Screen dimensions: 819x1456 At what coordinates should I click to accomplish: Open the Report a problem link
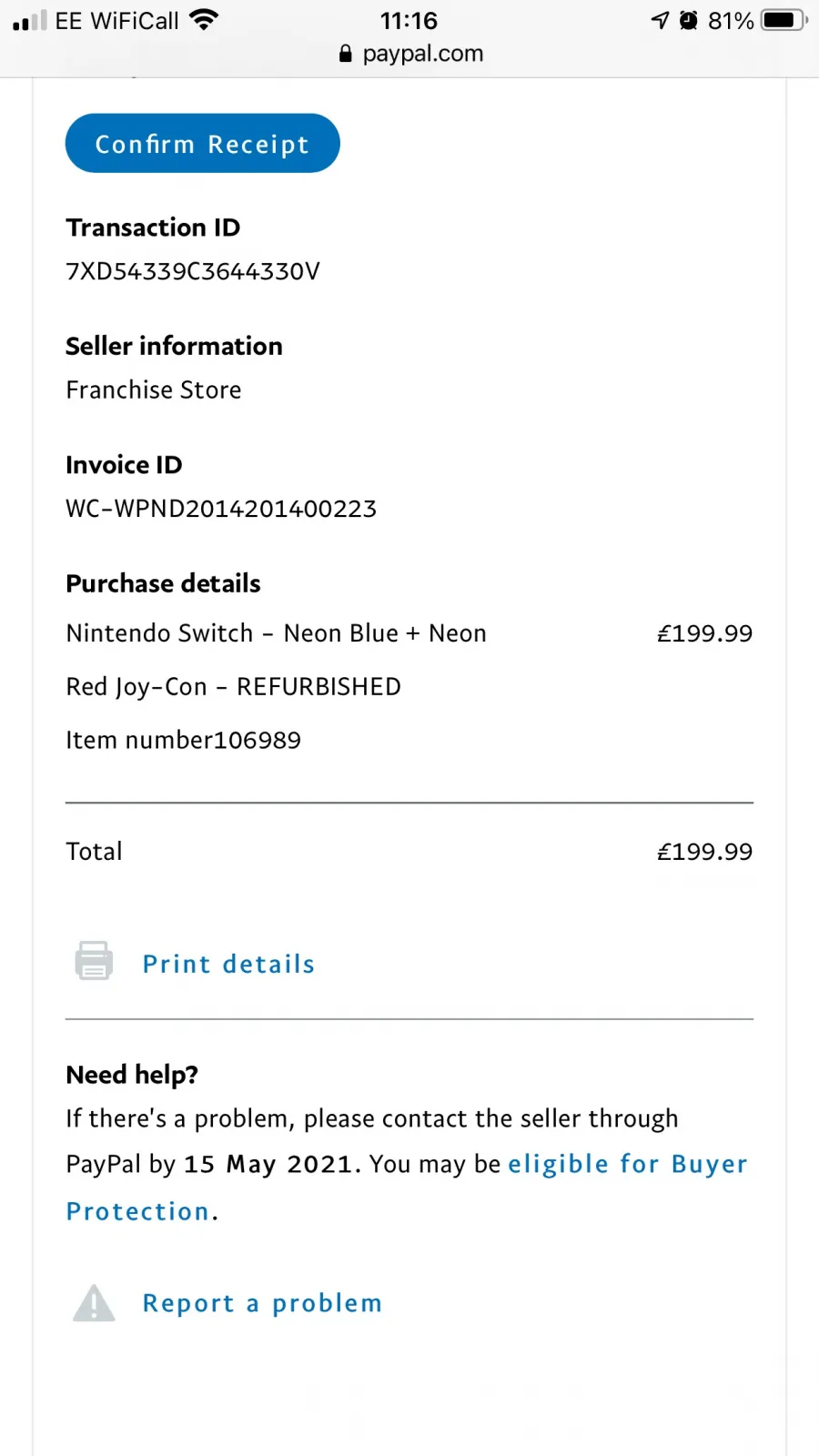point(262,1303)
